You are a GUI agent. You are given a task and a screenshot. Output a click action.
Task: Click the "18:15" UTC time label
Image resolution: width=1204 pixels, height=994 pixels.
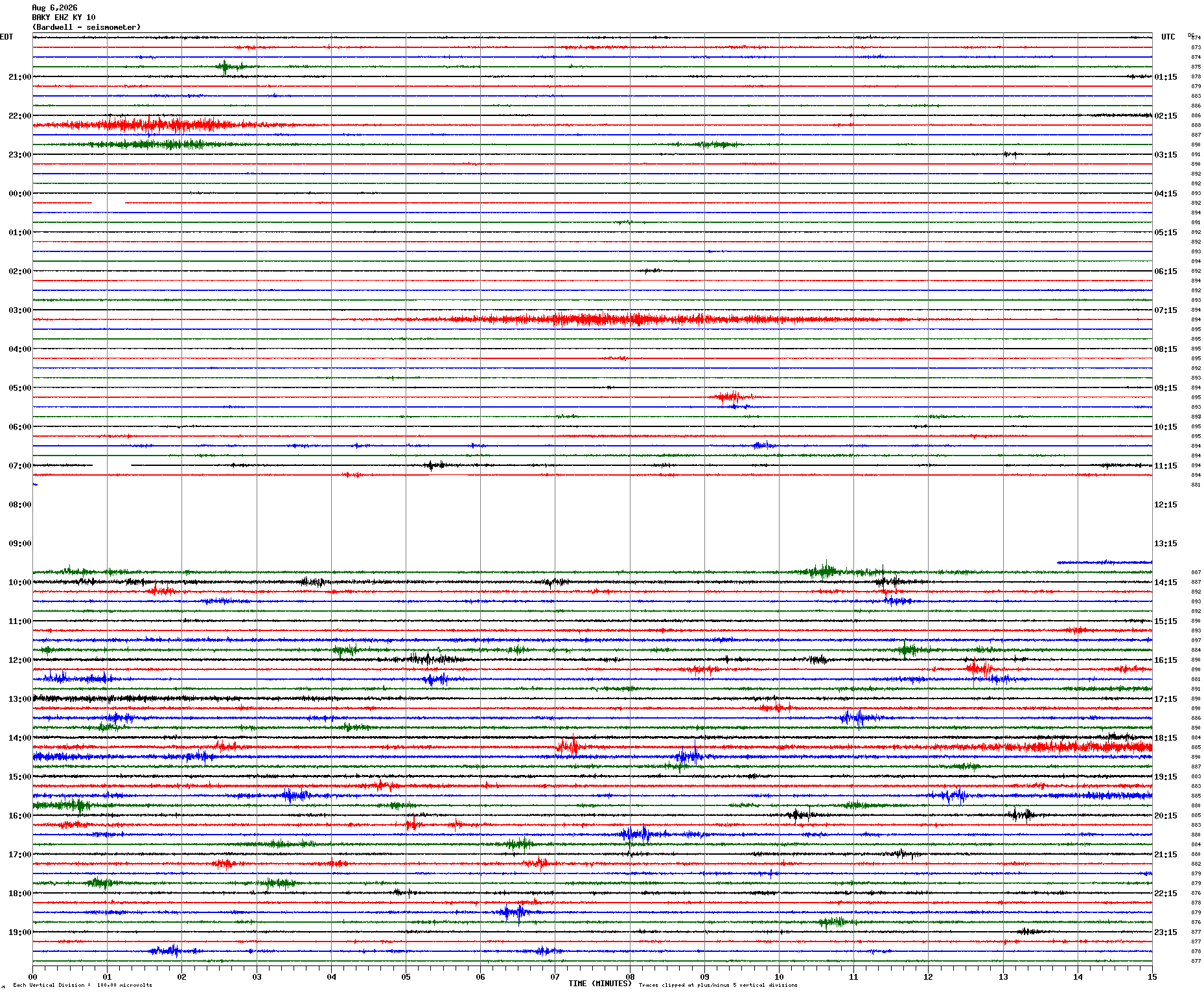[x=1166, y=738]
